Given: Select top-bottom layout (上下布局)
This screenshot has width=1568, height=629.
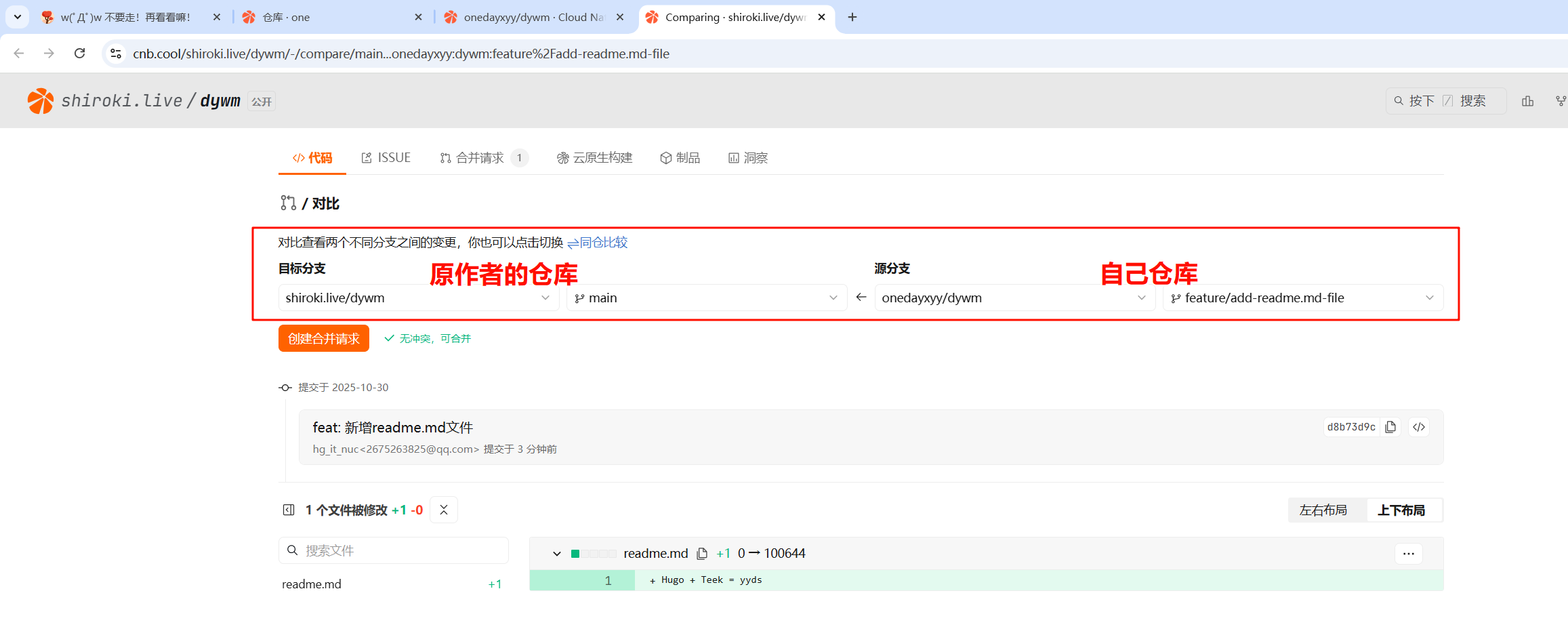Looking at the screenshot, I should click(x=1401, y=510).
